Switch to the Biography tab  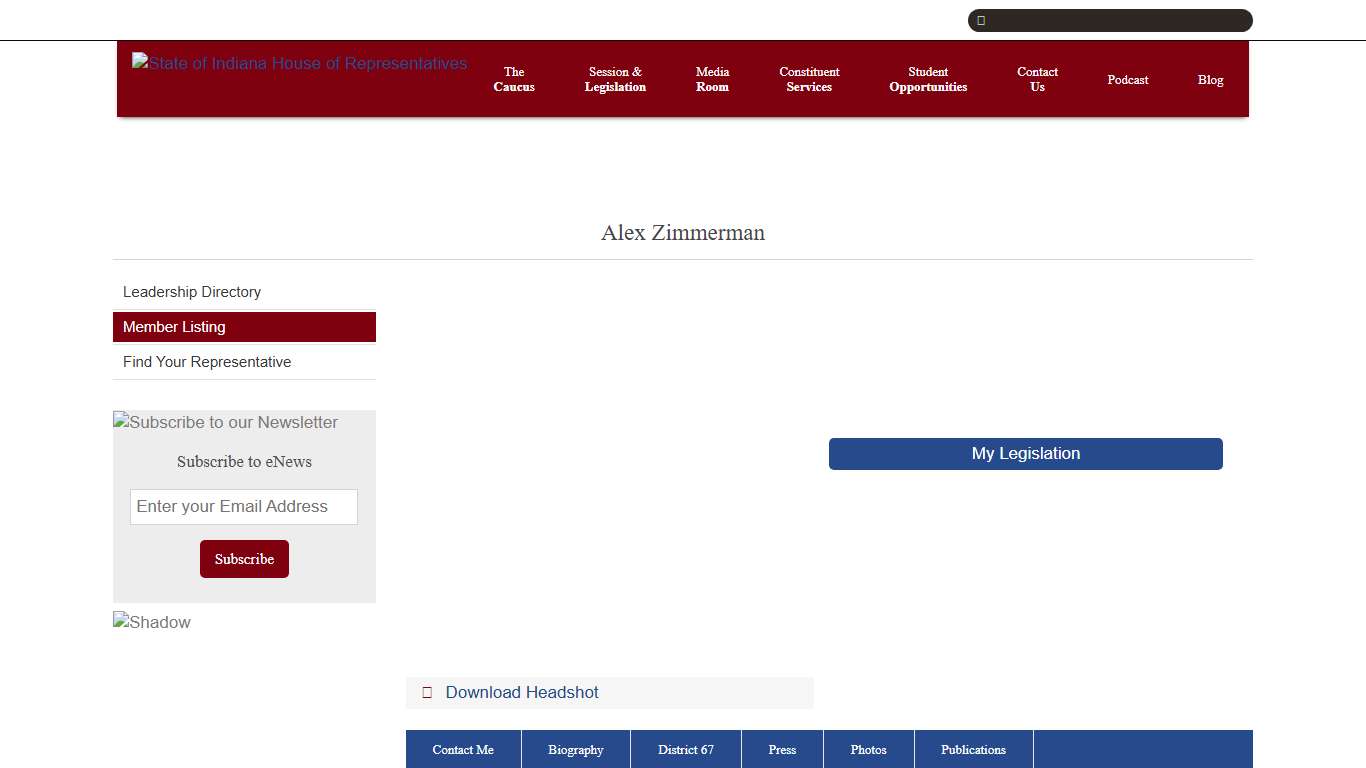(576, 750)
